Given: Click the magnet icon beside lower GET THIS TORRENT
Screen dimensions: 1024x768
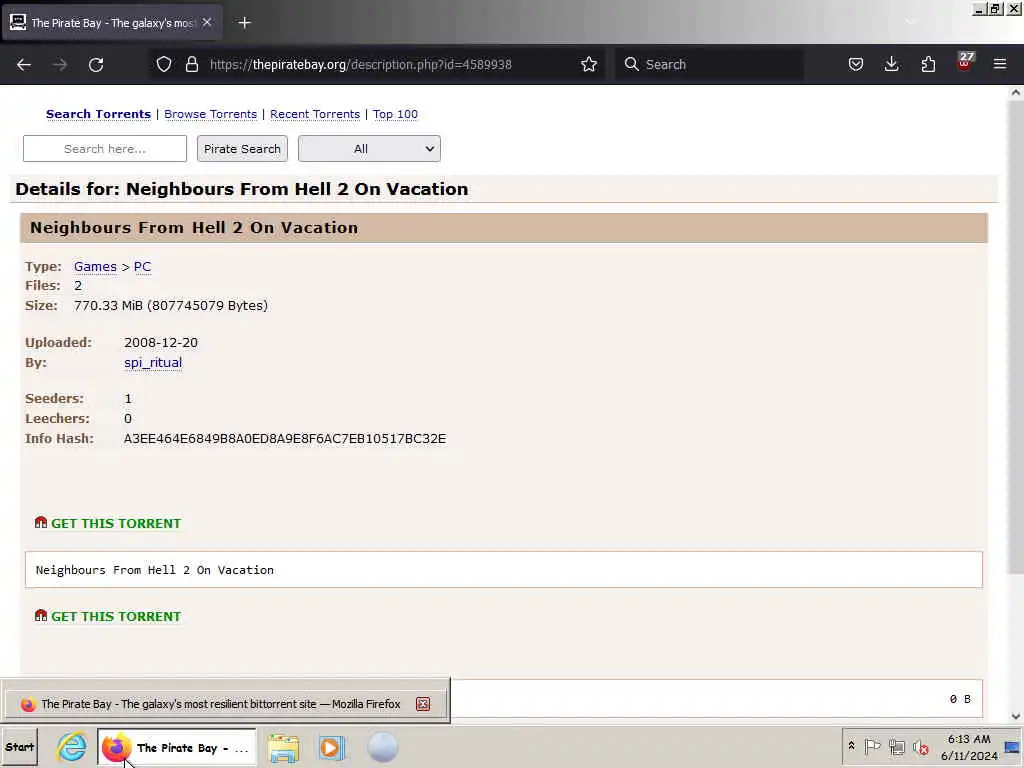Looking at the screenshot, I should pos(40,615).
